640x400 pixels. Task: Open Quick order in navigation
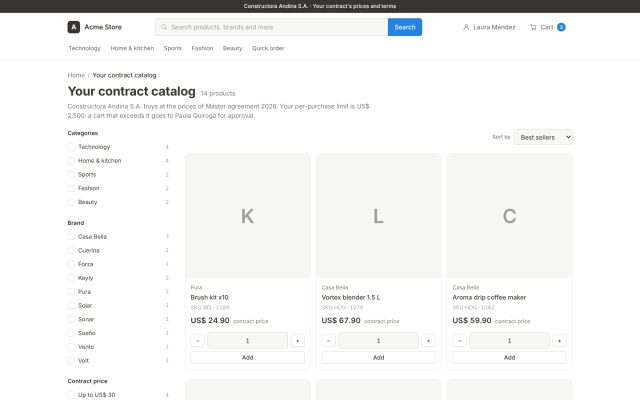[268, 48]
